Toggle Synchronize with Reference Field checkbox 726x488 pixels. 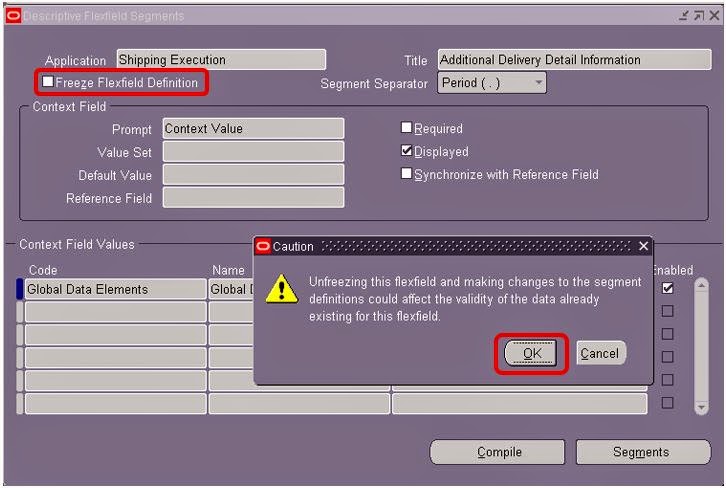pyautogui.click(x=406, y=173)
